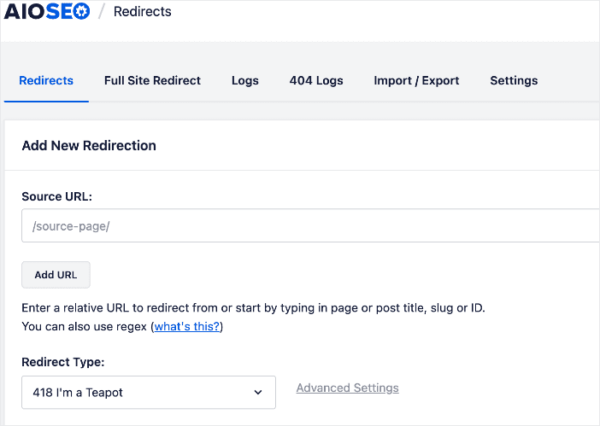Viewport: 600px width, 426px height.
Task: Open the Logs tab
Action: click(245, 80)
